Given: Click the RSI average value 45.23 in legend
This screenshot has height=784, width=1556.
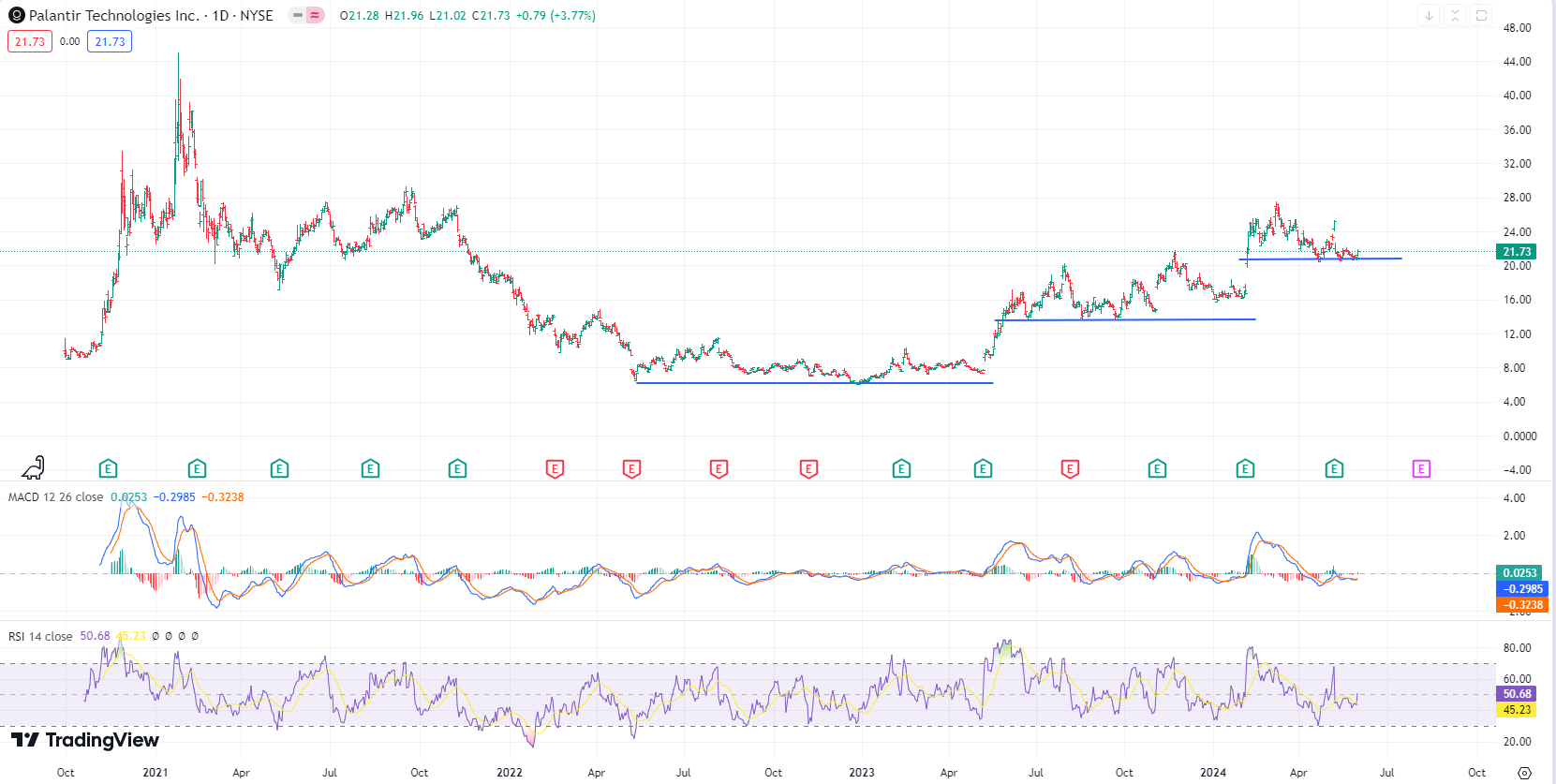Looking at the screenshot, I should coord(131,636).
